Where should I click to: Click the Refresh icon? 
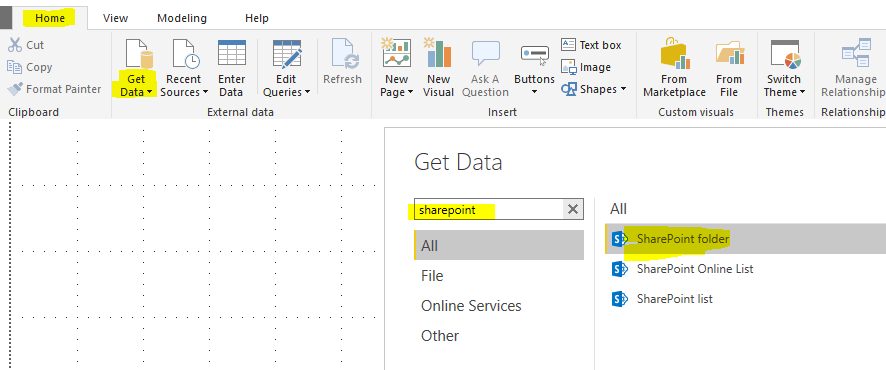tap(345, 54)
